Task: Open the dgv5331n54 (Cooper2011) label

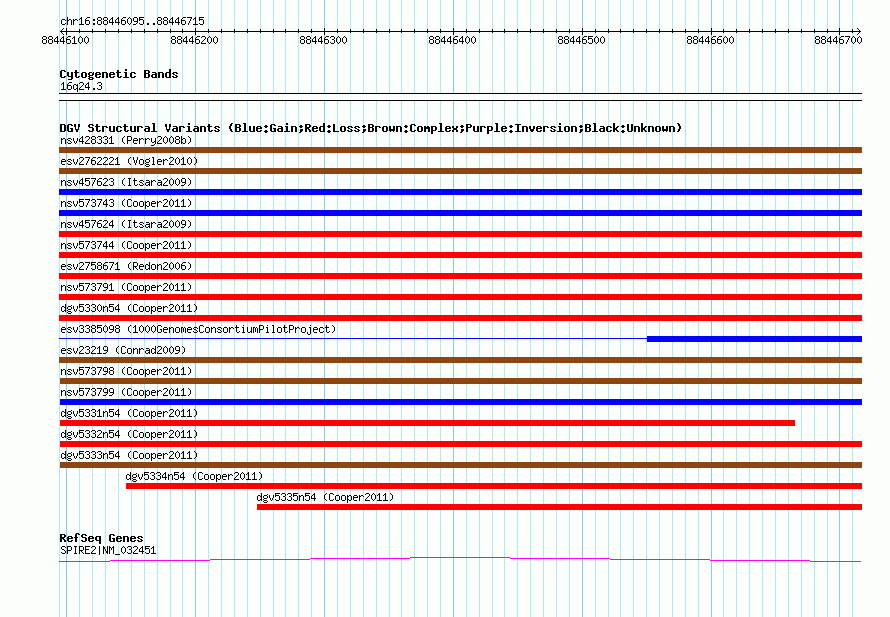Action: (x=129, y=413)
